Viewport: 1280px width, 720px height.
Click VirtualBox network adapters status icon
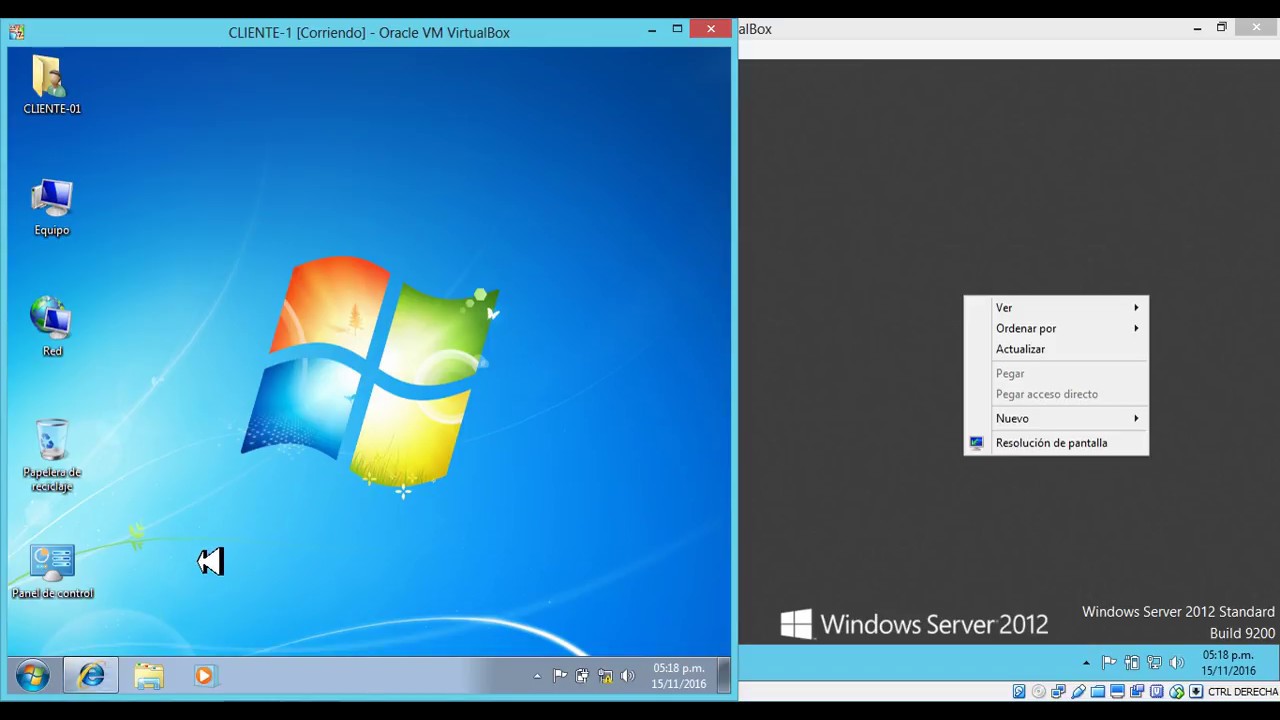[x=1059, y=691]
